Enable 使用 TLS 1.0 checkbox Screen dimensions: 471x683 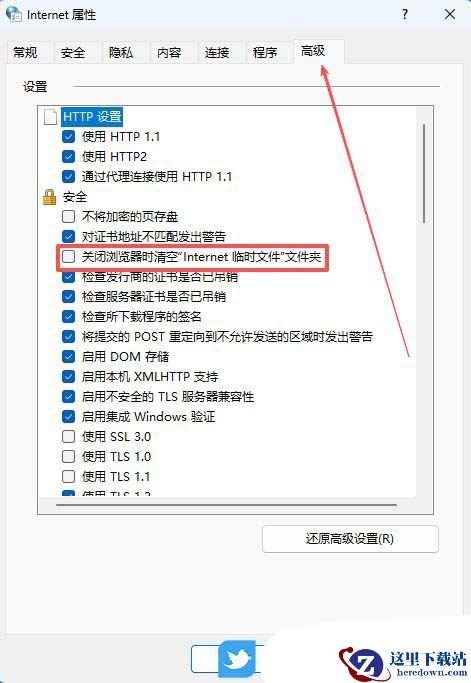pos(68,456)
